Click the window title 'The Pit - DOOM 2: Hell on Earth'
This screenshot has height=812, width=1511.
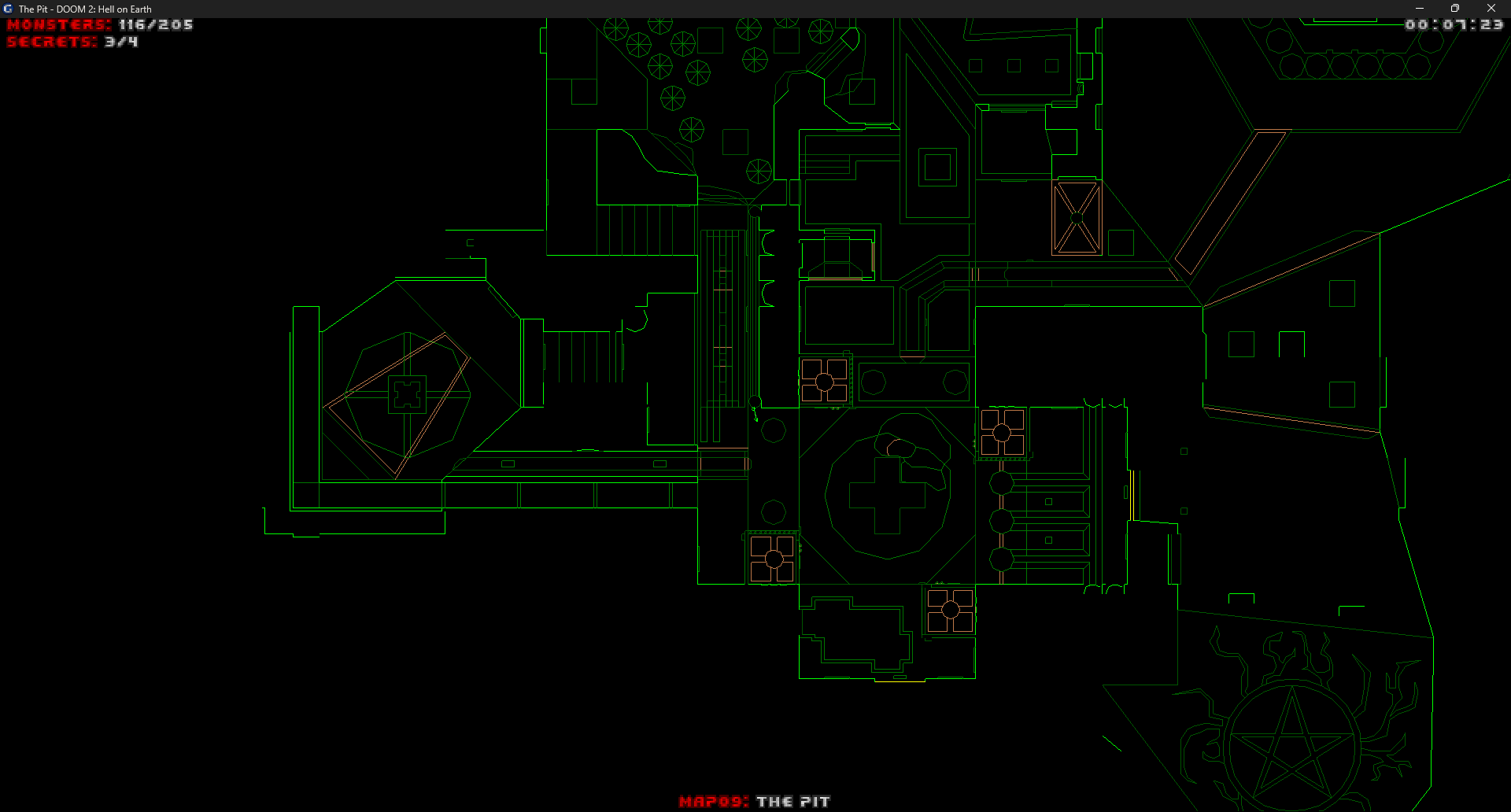[x=85, y=9]
